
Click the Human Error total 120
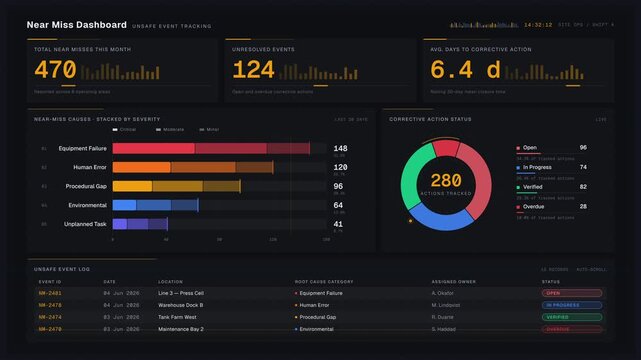click(x=341, y=167)
